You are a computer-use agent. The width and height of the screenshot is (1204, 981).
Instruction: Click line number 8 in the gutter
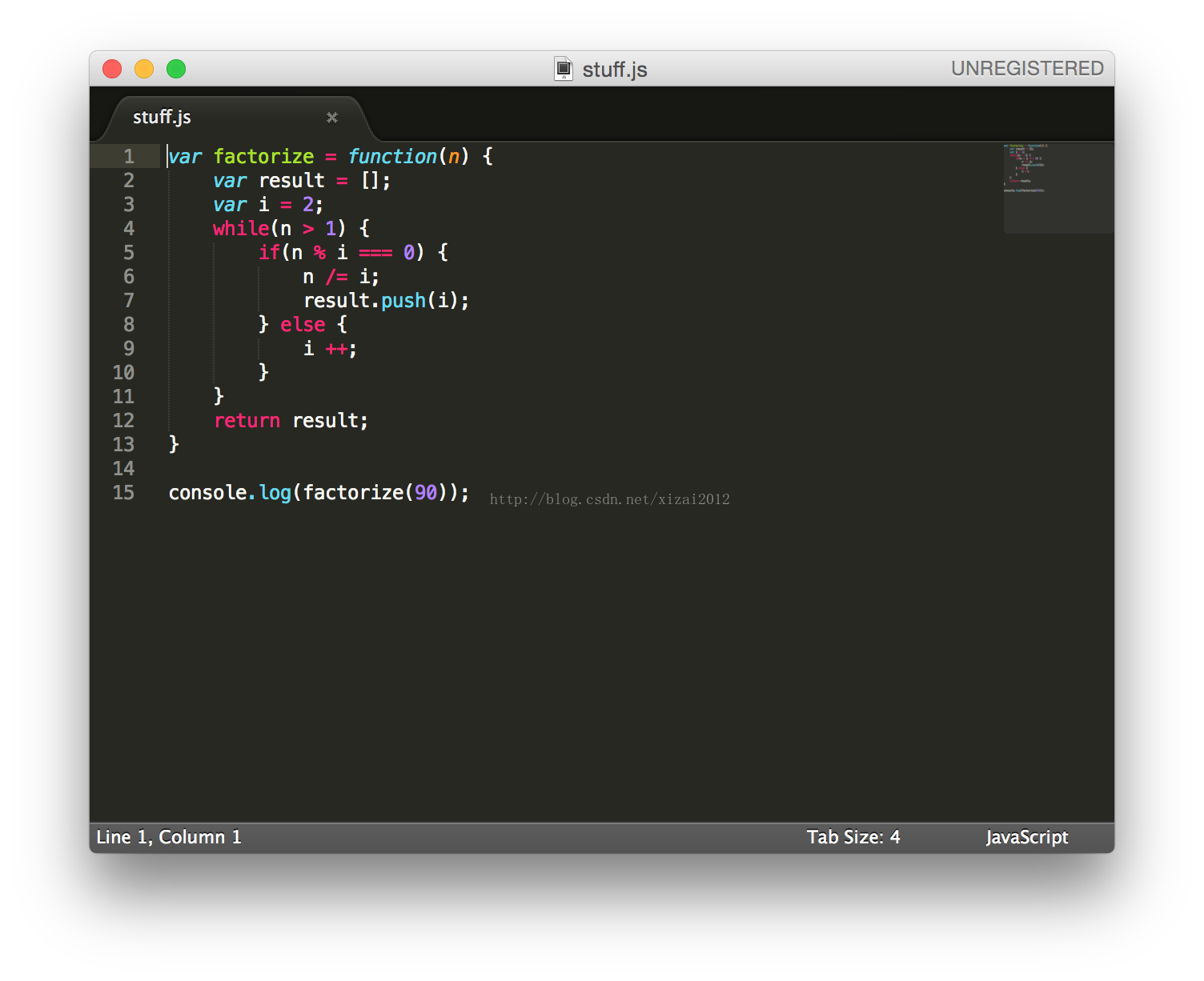[x=129, y=324]
